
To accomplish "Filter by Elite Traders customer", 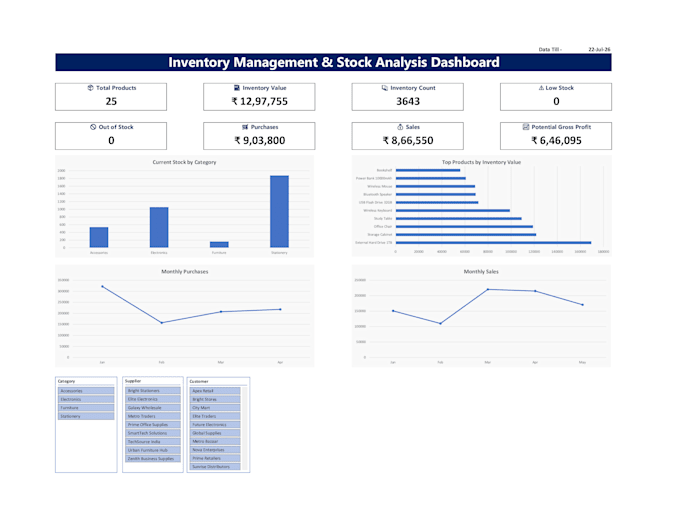I will (215, 416).
